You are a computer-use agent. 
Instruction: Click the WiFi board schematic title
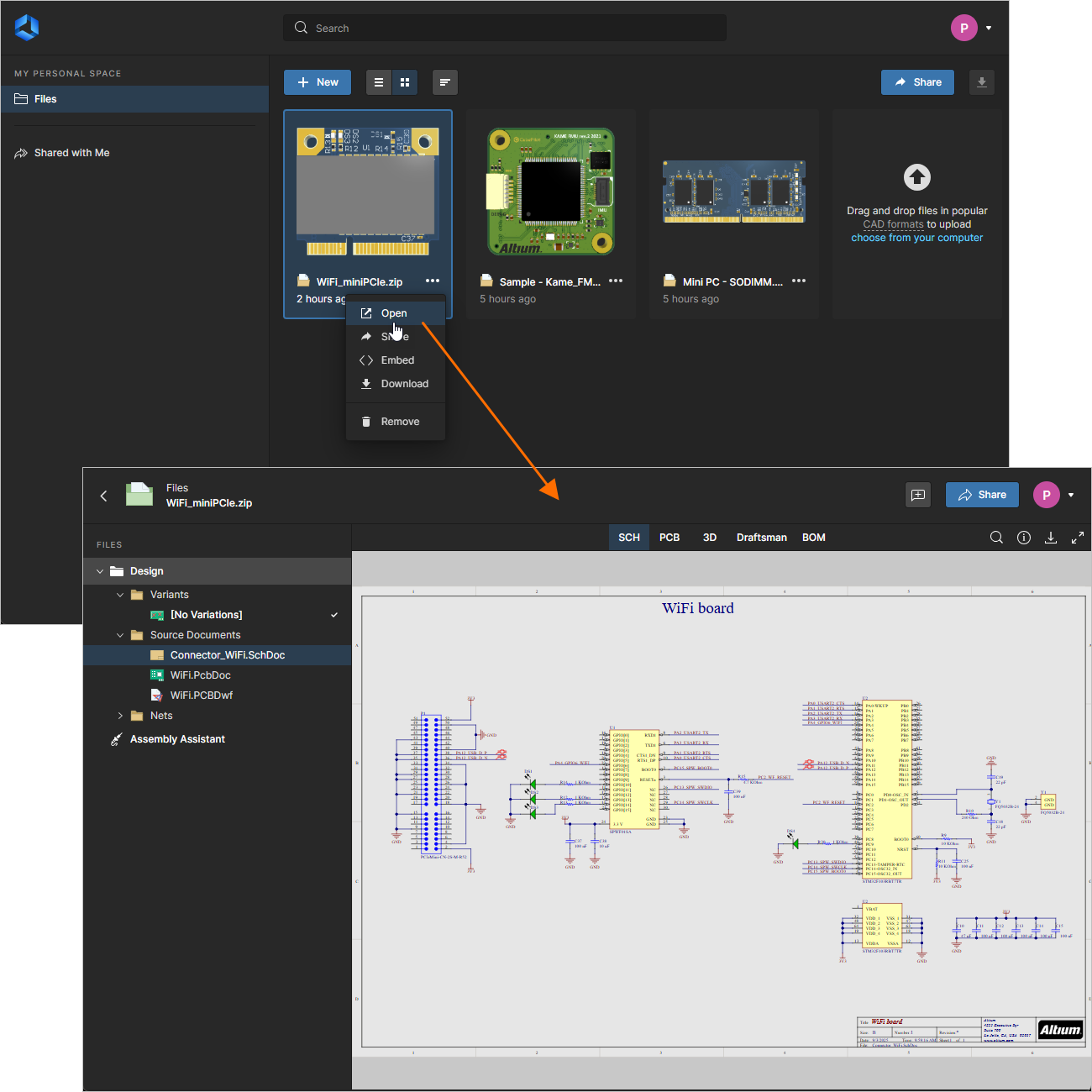[697, 608]
